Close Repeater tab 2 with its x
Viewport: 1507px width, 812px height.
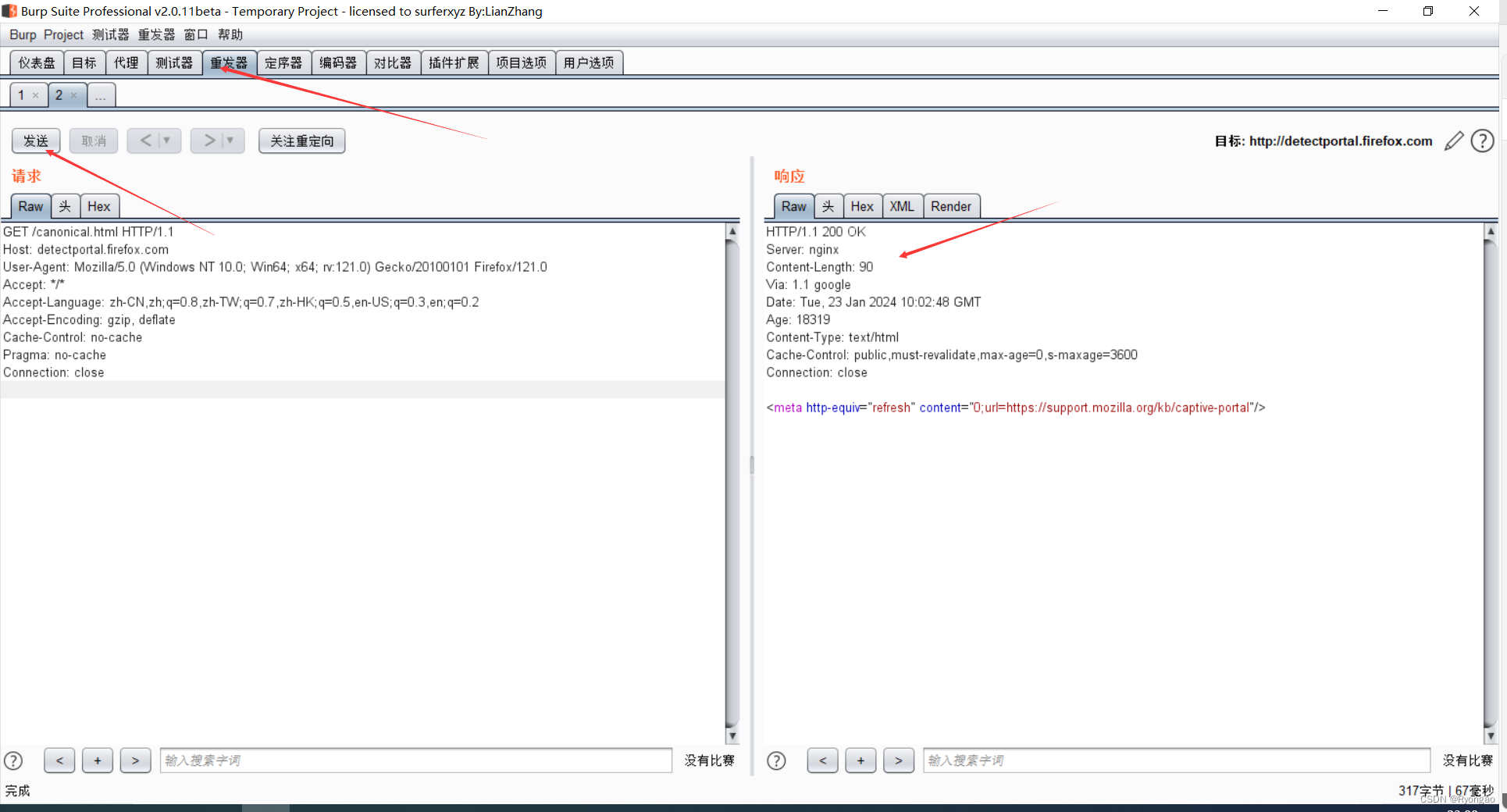click(73, 95)
